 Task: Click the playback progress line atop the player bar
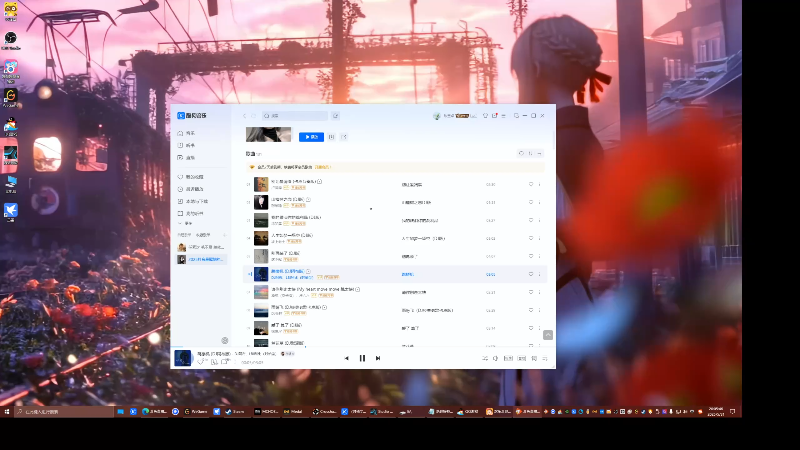tap(363, 347)
